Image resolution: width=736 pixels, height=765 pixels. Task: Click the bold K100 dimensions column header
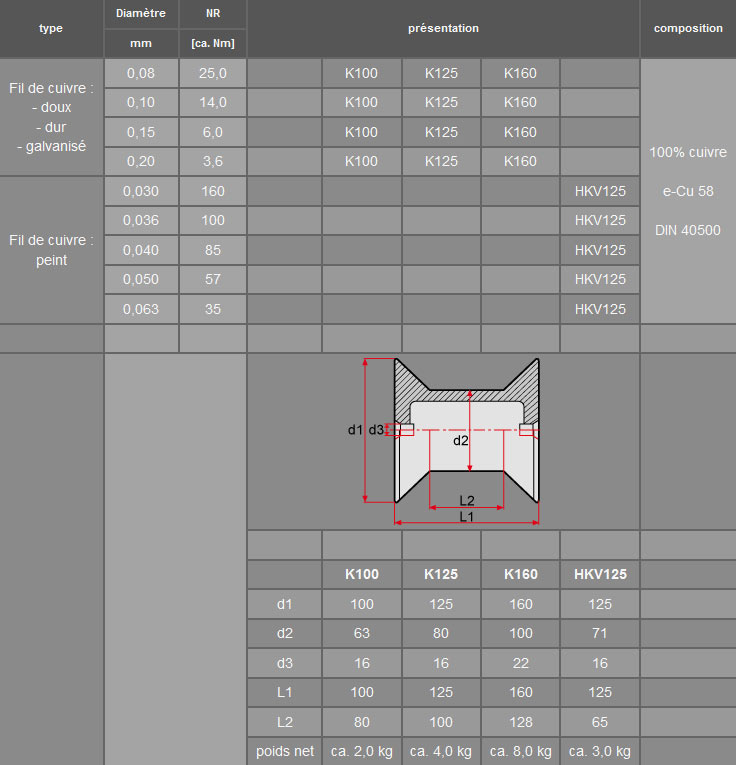coord(361,574)
